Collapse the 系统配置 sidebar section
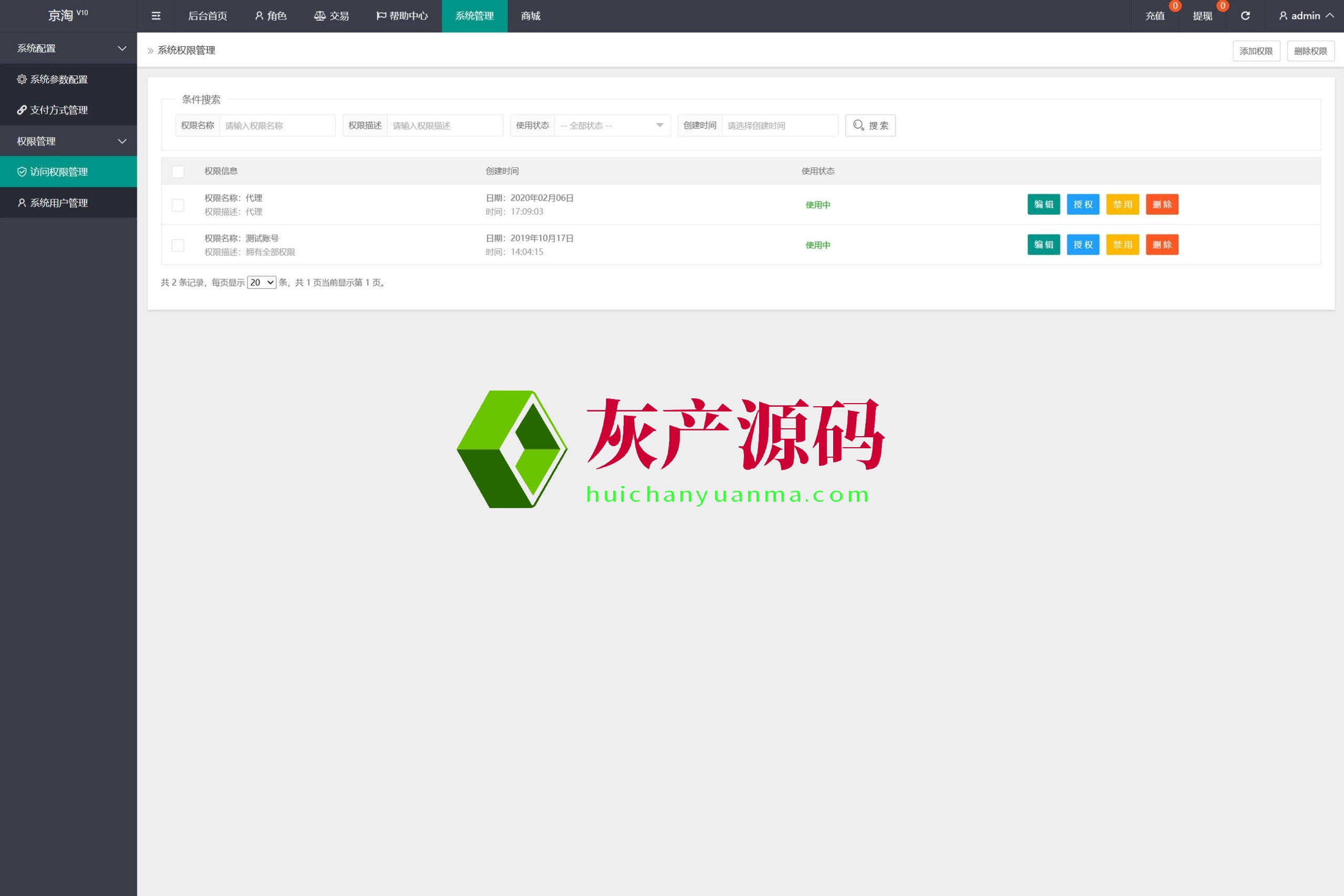1344x896 pixels. pyautogui.click(x=69, y=48)
